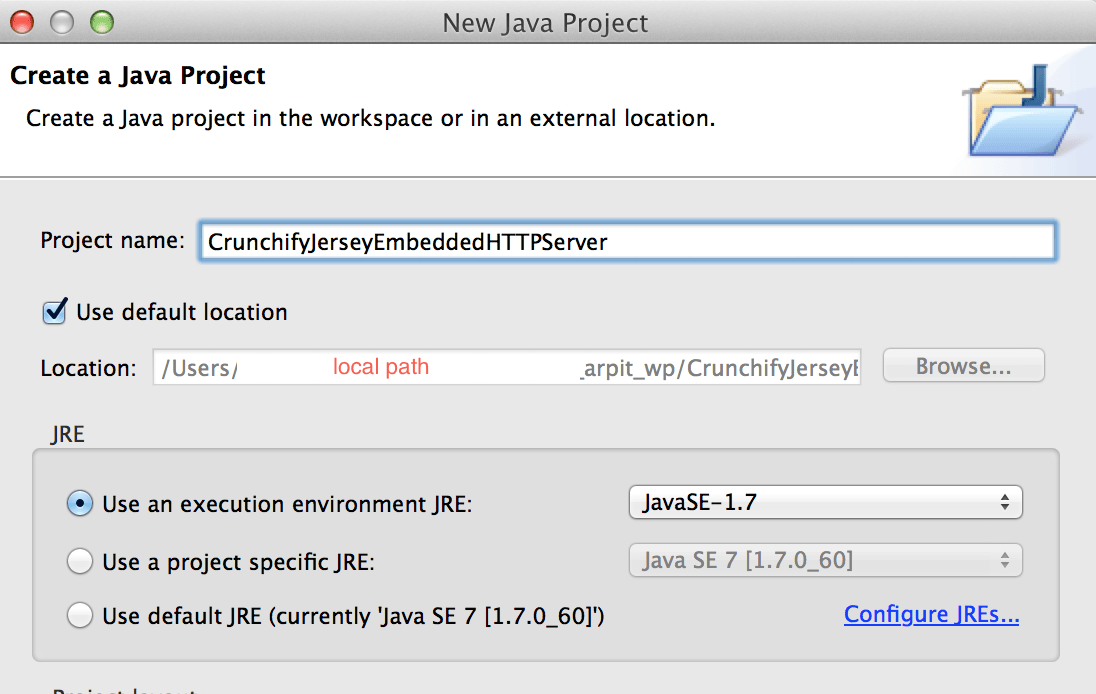1096x694 pixels.
Task: Close the New Java Project dialog
Action: (x=20, y=20)
